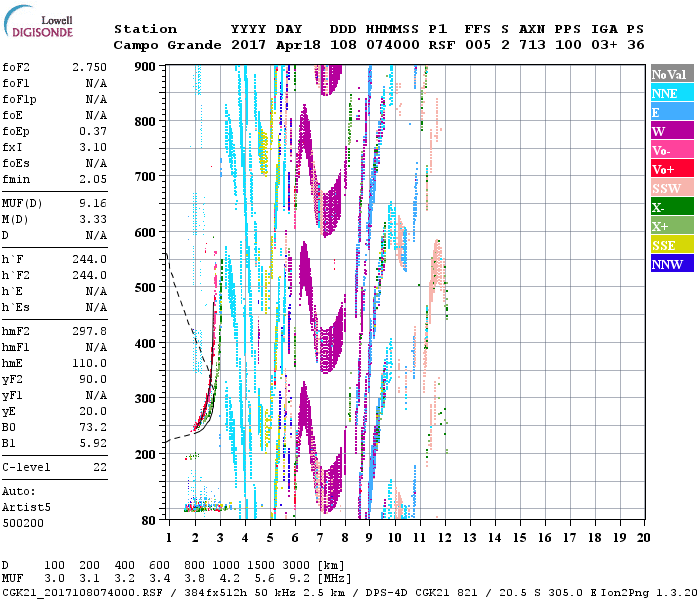Image resolution: width=700 pixels, height=600 pixels.
Task: Click the MUF 9.2 MHz value
Action: click(x=300, y=579)
